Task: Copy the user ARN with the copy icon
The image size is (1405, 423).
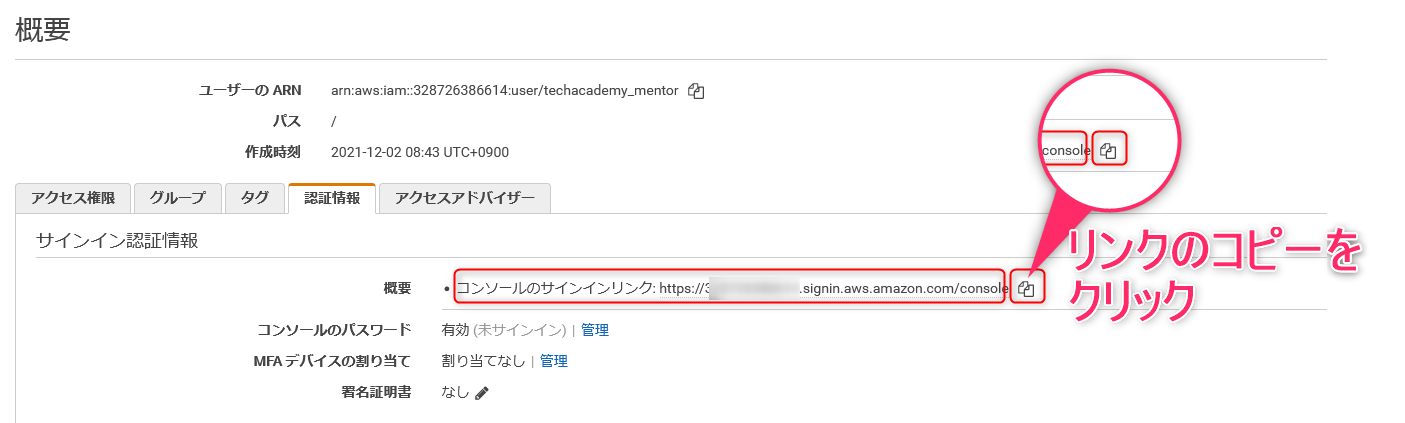Action: (697, 91)
